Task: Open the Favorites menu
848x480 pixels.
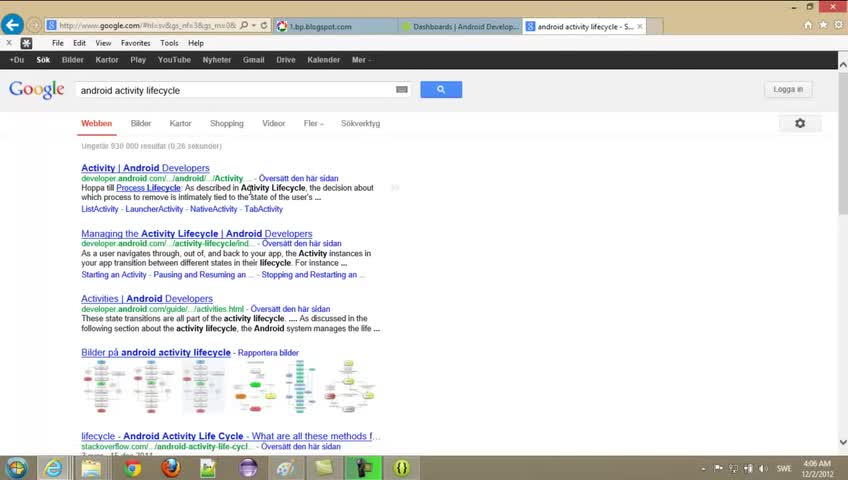Action: (135, 43)
